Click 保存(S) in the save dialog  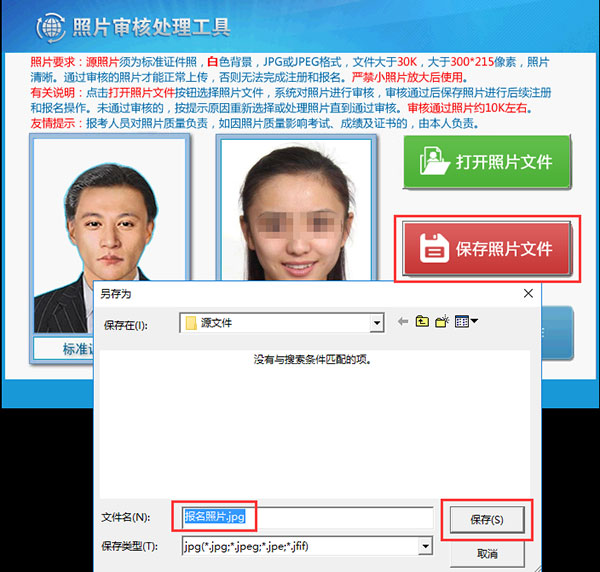(487, 520)
